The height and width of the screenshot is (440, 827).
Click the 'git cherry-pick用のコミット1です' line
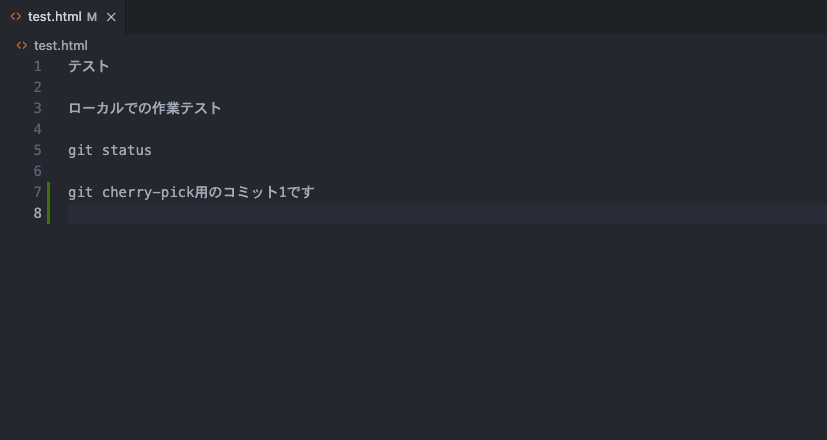(x=191, y=192)
